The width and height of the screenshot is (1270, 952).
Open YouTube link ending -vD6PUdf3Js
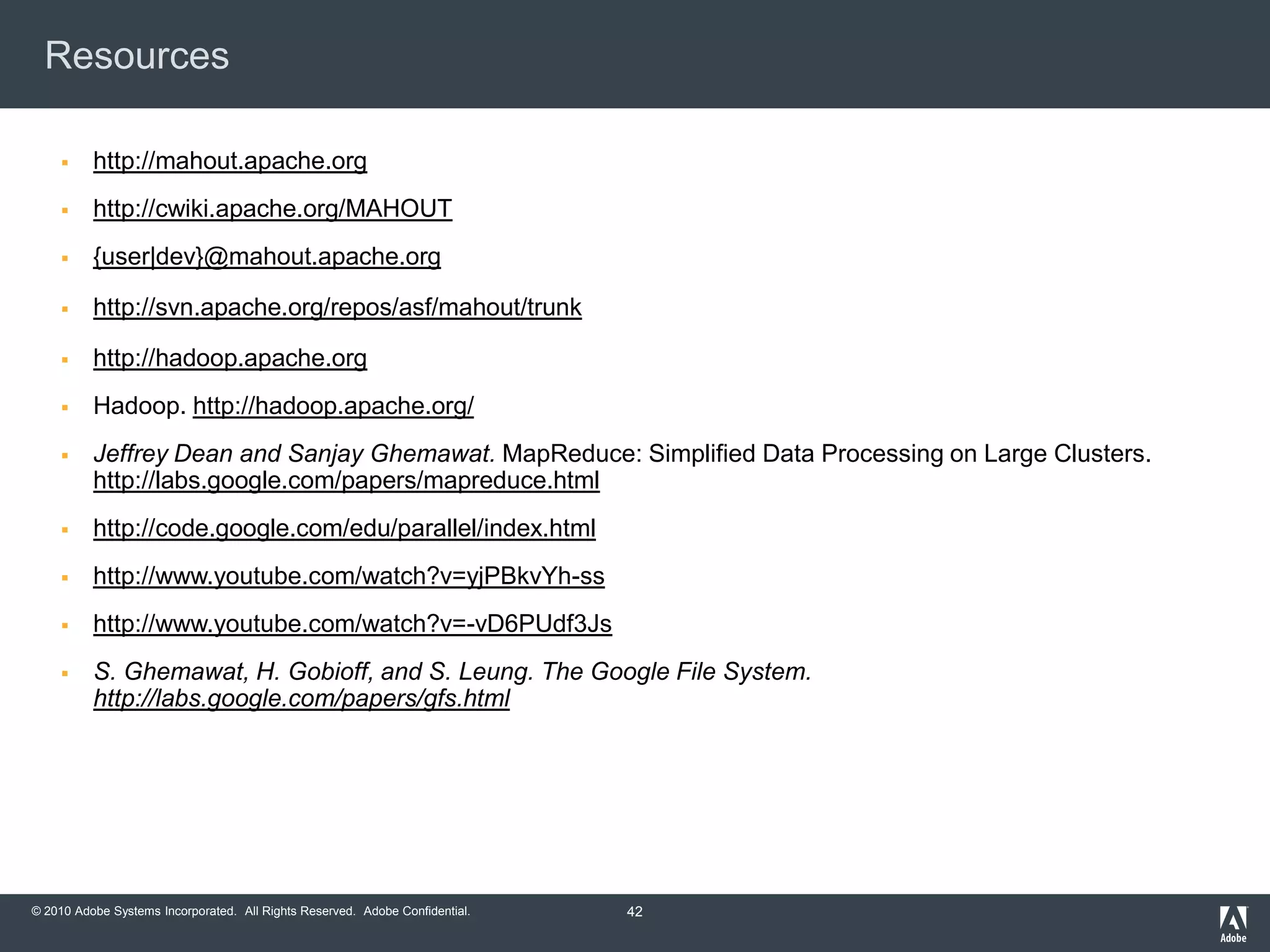coord(352,624)
